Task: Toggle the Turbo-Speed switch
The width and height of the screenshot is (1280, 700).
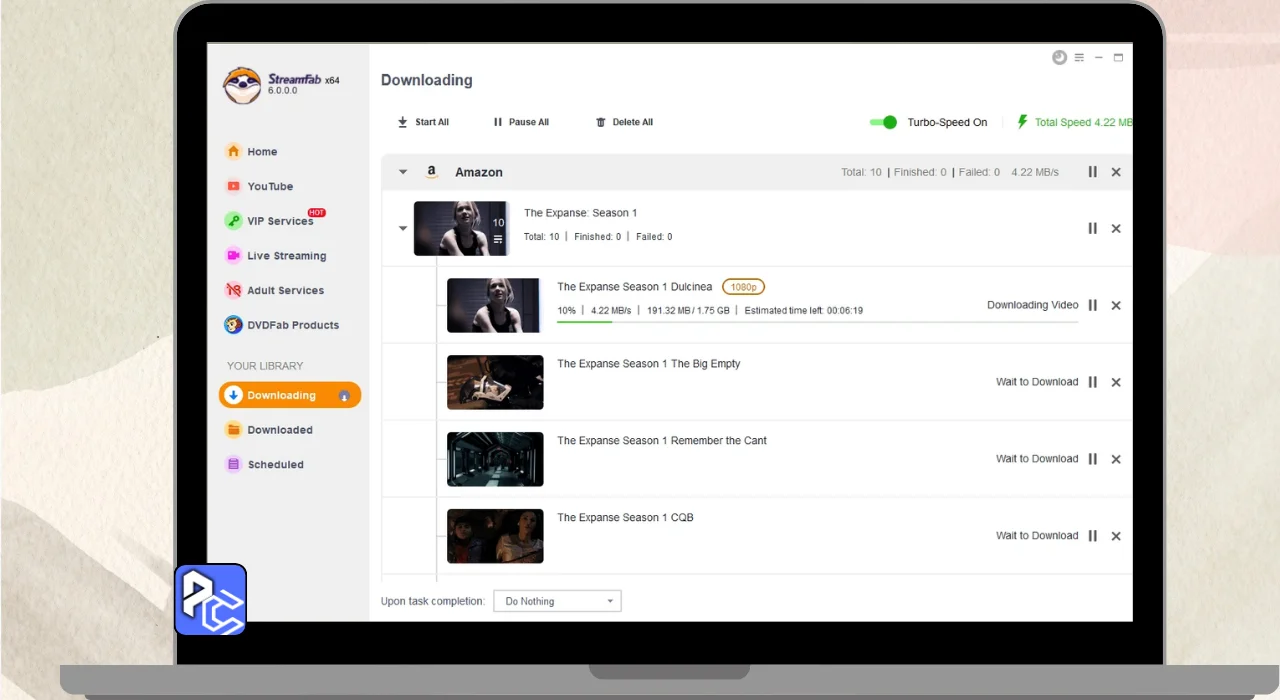Action: pyautogui.click(x=883, y=122)
